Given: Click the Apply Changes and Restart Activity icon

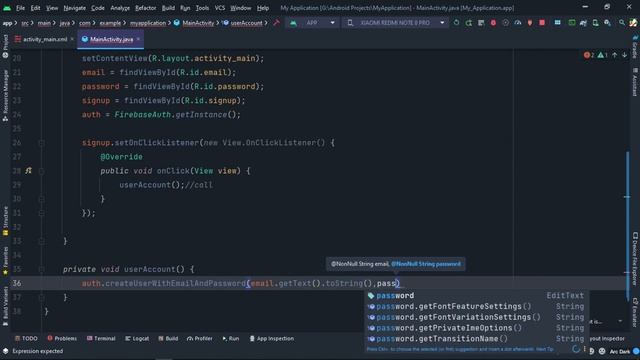Looking at the screenshot, I should 469,23.
